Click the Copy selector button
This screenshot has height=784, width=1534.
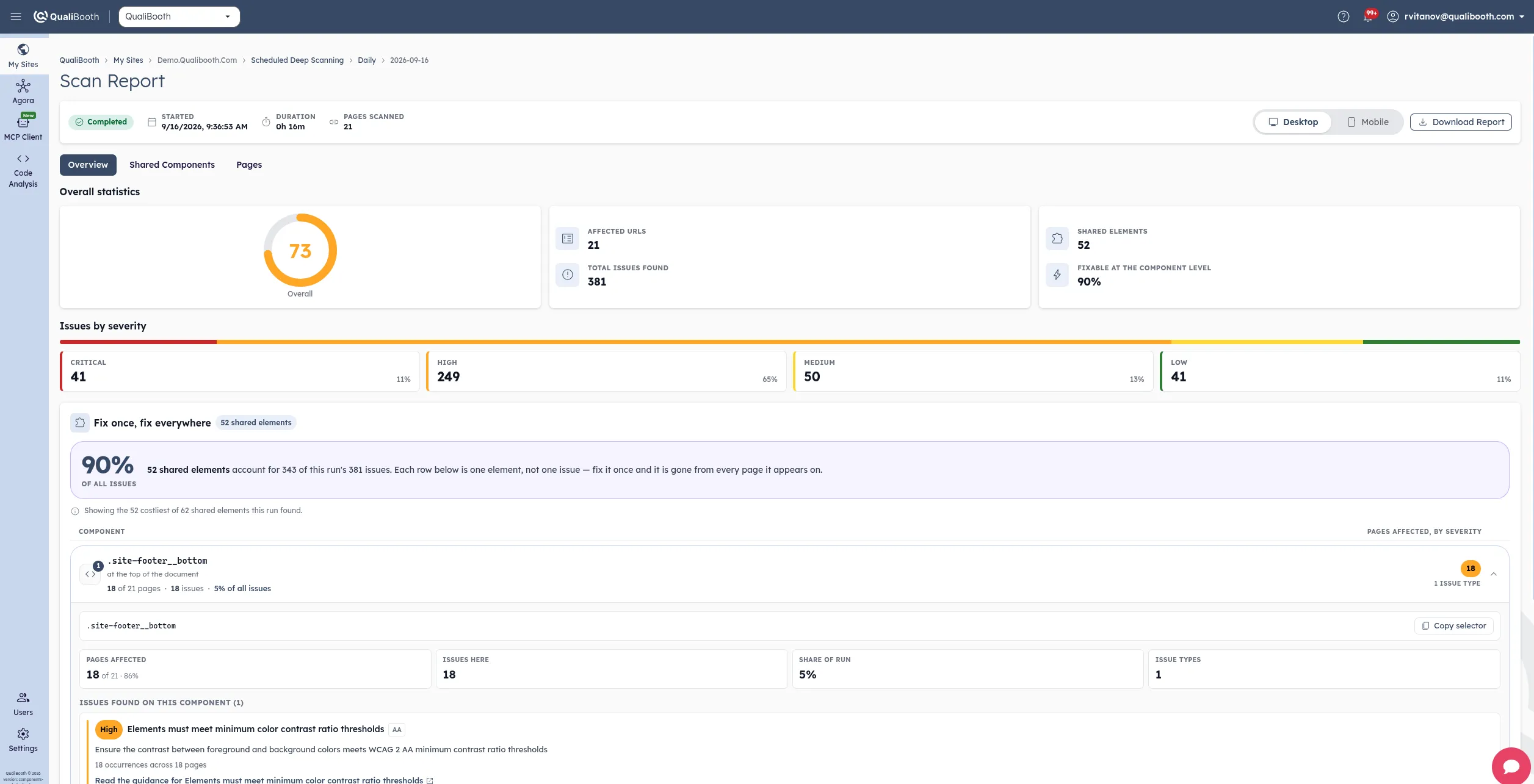(x=1454, y=626)
